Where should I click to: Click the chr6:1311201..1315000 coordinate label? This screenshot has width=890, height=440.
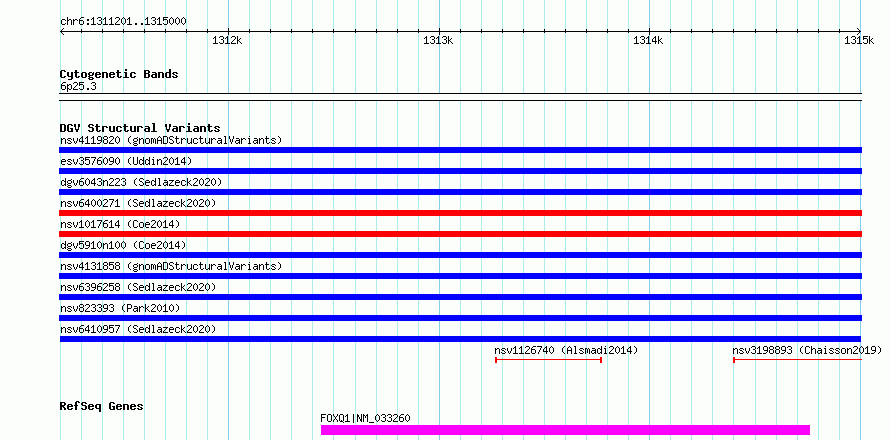pos(123,22)
